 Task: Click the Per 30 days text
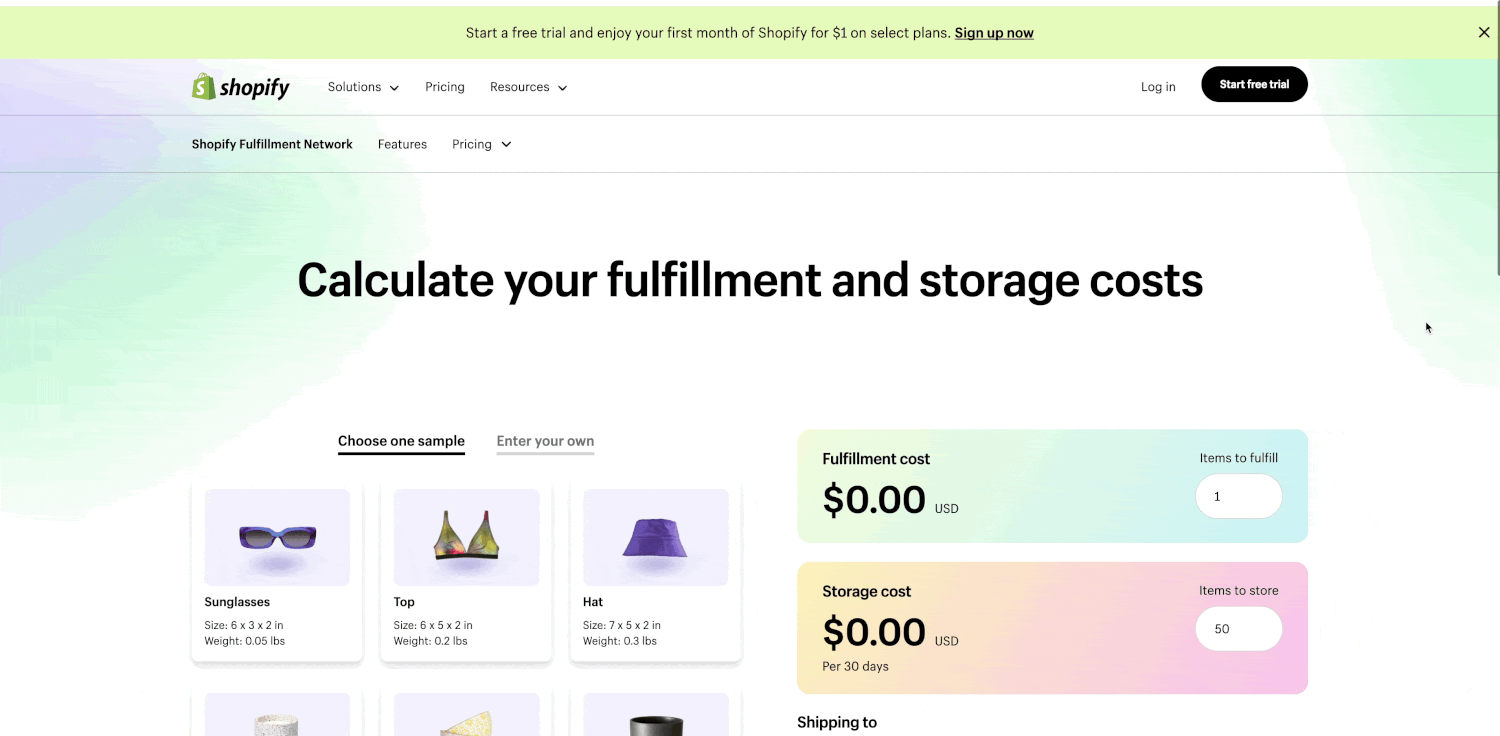[855, 666]
